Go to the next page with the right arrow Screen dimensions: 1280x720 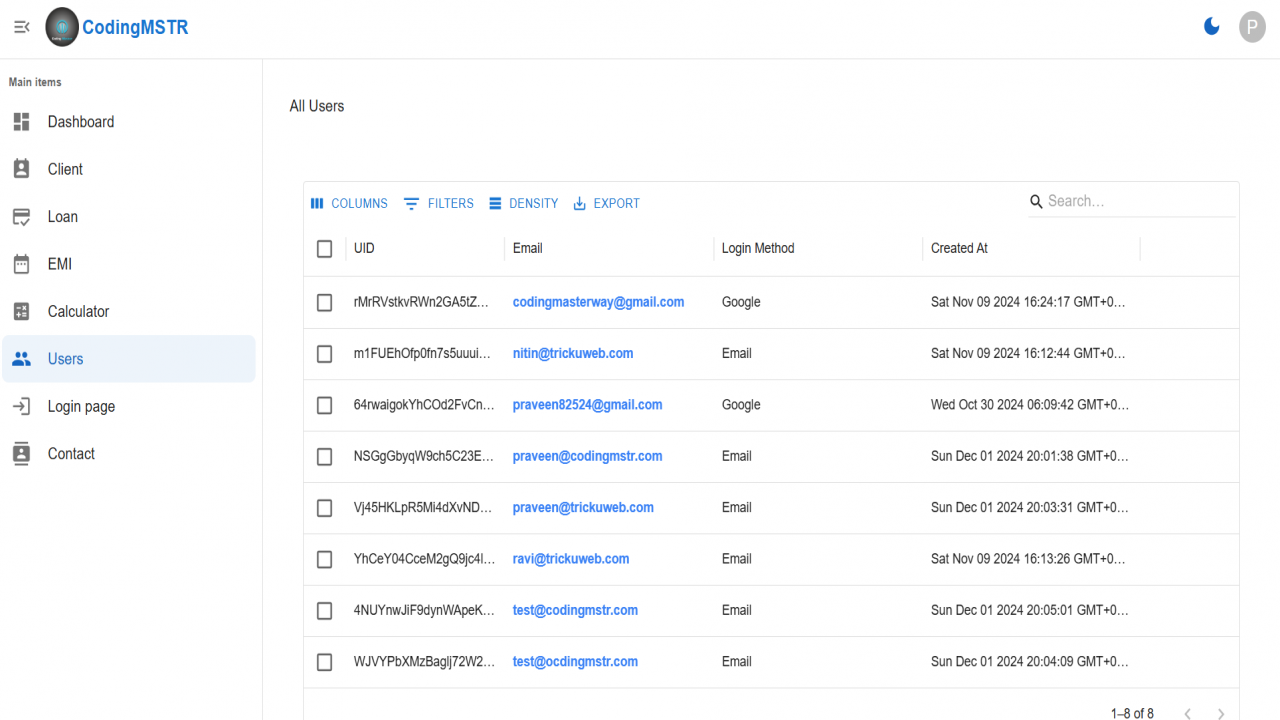coord(1221,714)
